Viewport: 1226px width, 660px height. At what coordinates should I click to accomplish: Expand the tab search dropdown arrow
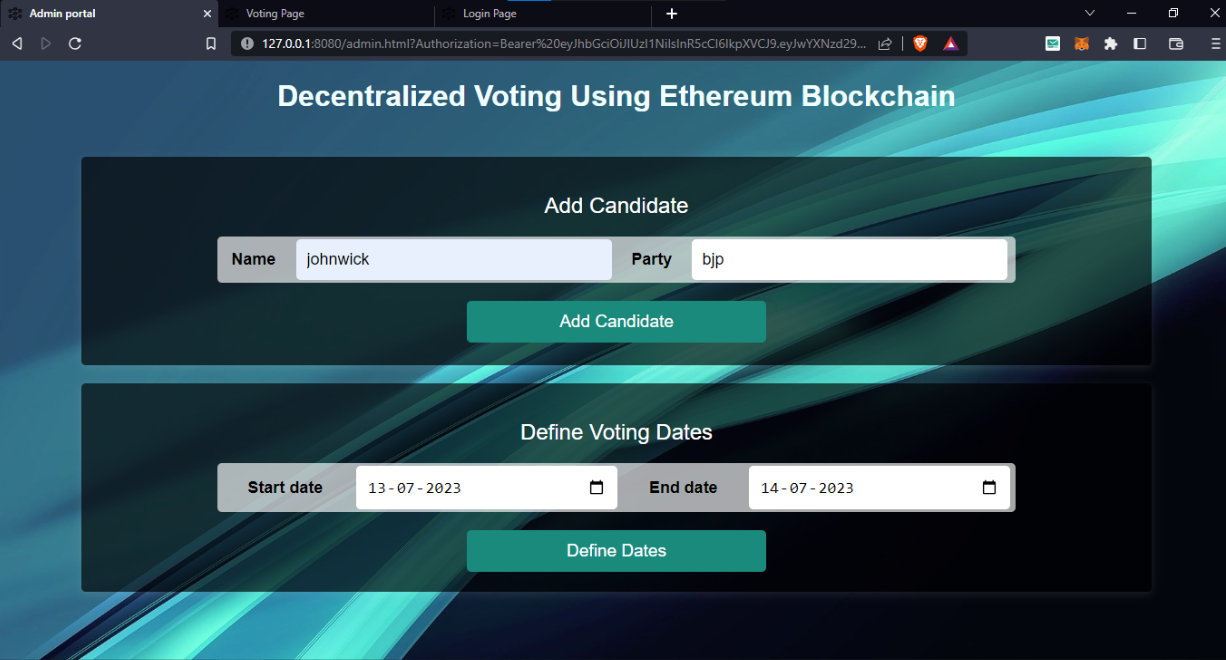point(1090,13)
